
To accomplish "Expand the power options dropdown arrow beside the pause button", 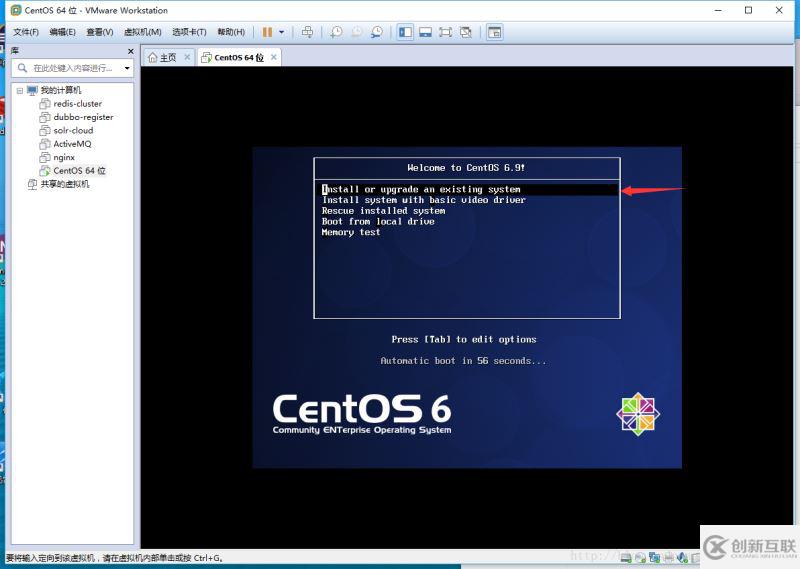I will click(282, 32).
